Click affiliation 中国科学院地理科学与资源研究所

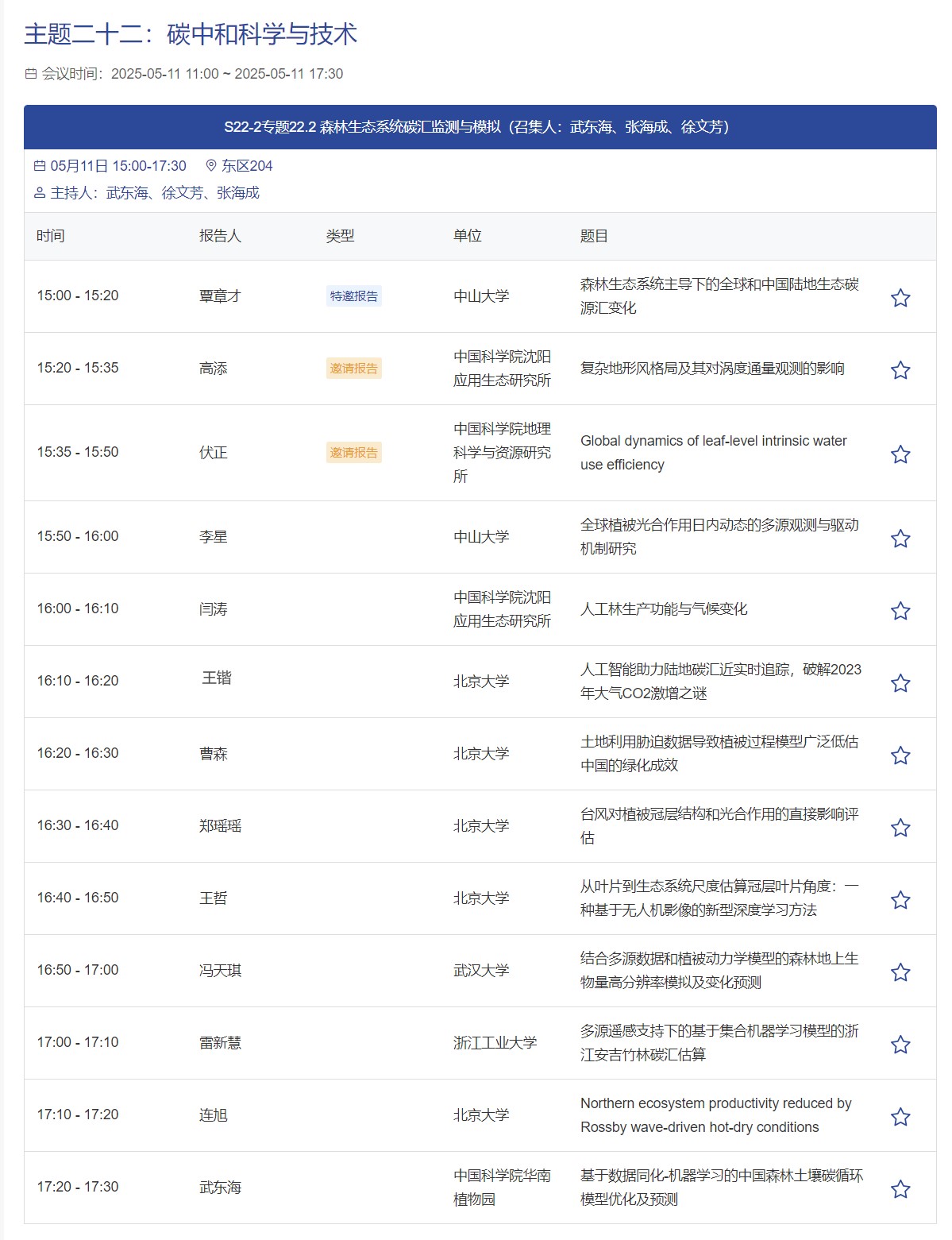[502, 453]
